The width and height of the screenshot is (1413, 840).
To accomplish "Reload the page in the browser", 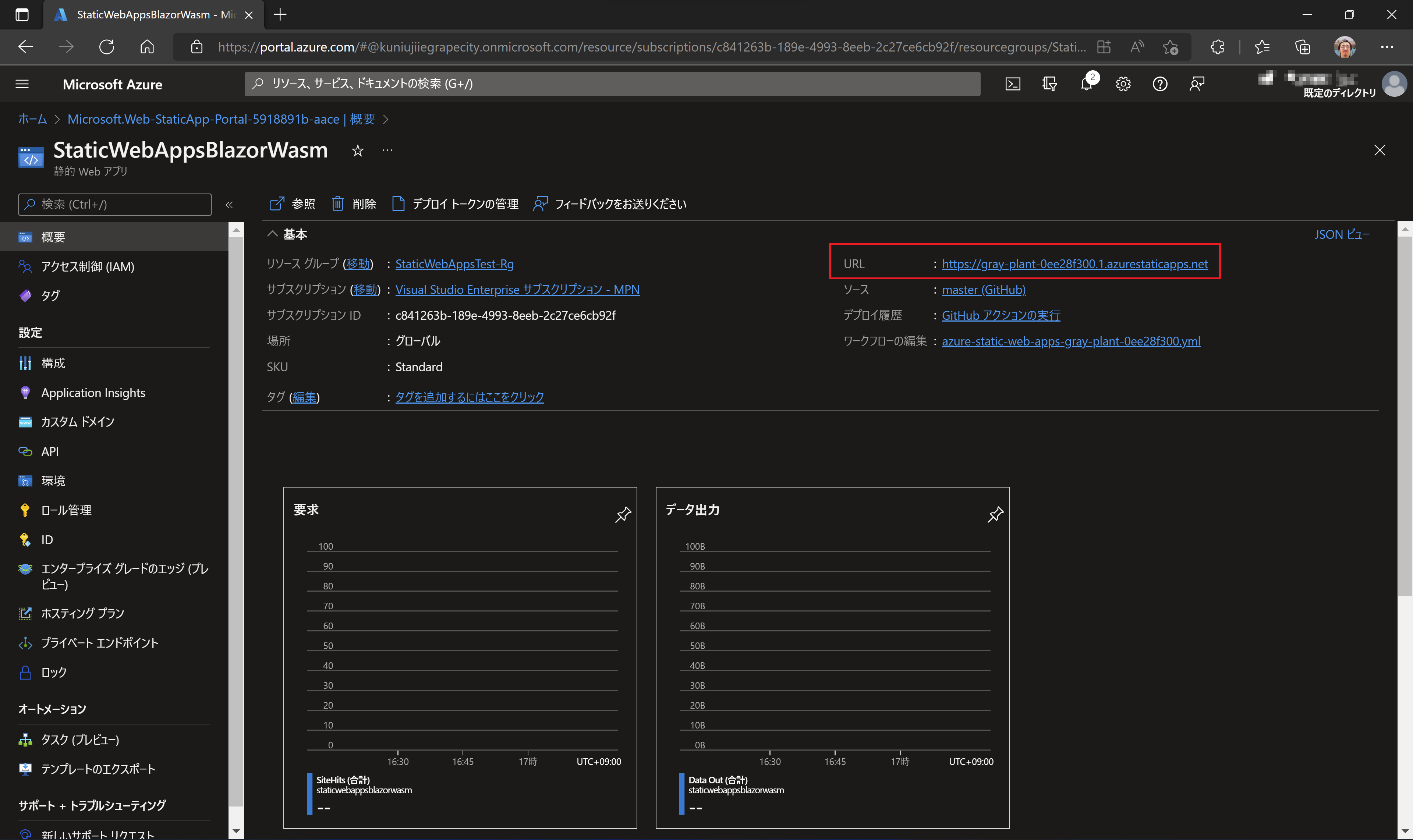I will click(x=106, y=46).
